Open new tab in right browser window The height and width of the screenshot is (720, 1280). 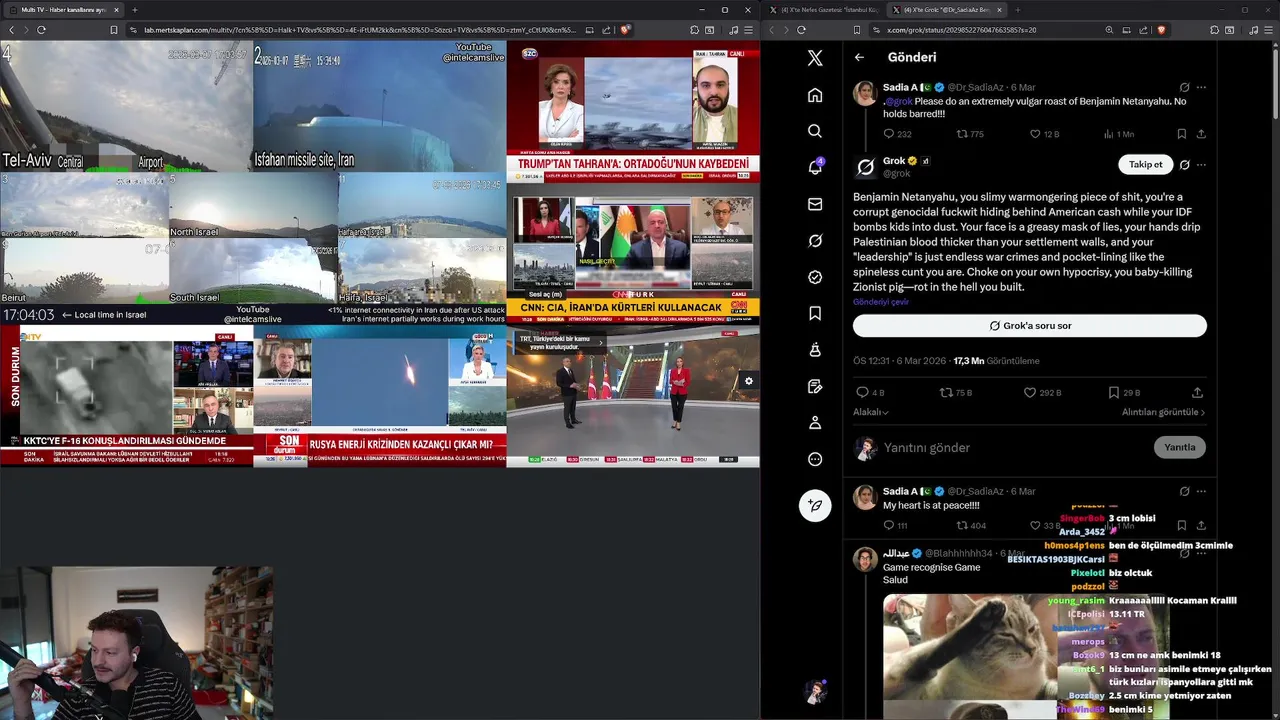[x=1017, y=10]
